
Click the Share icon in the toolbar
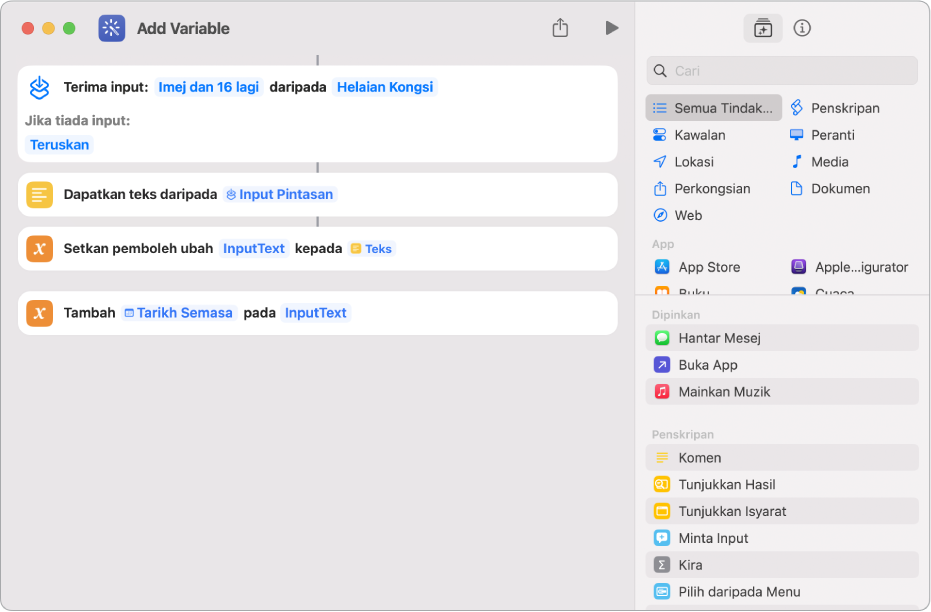[x=560, y=28]
